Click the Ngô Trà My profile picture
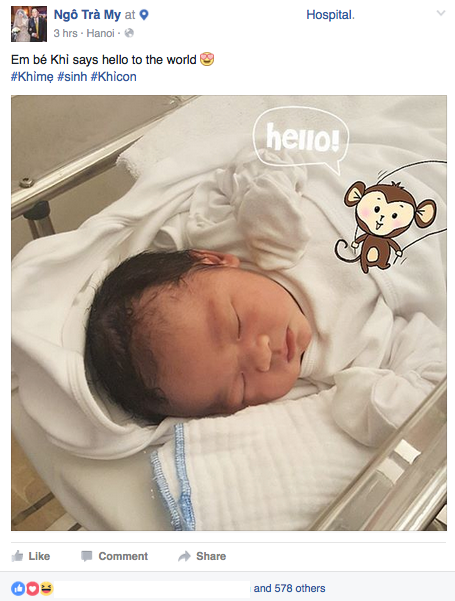Image resolution: width=455 pixels, height=601 pixels. [x=29, y=24]
